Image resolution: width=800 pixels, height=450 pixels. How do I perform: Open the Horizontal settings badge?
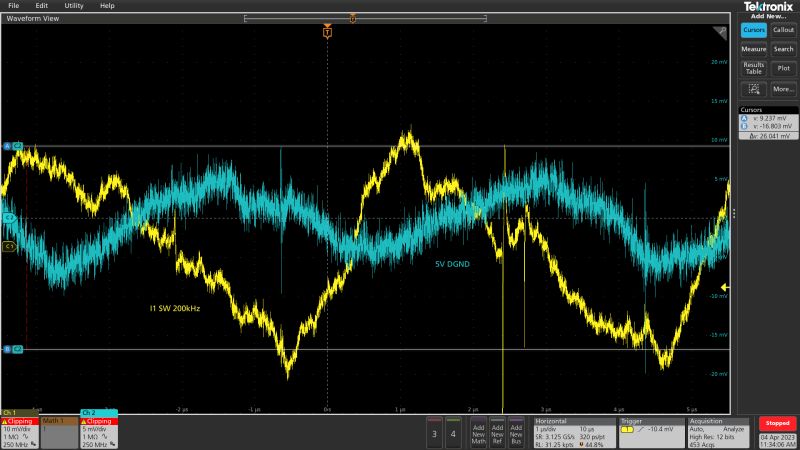pyautogui.click(x=574, y=433)
